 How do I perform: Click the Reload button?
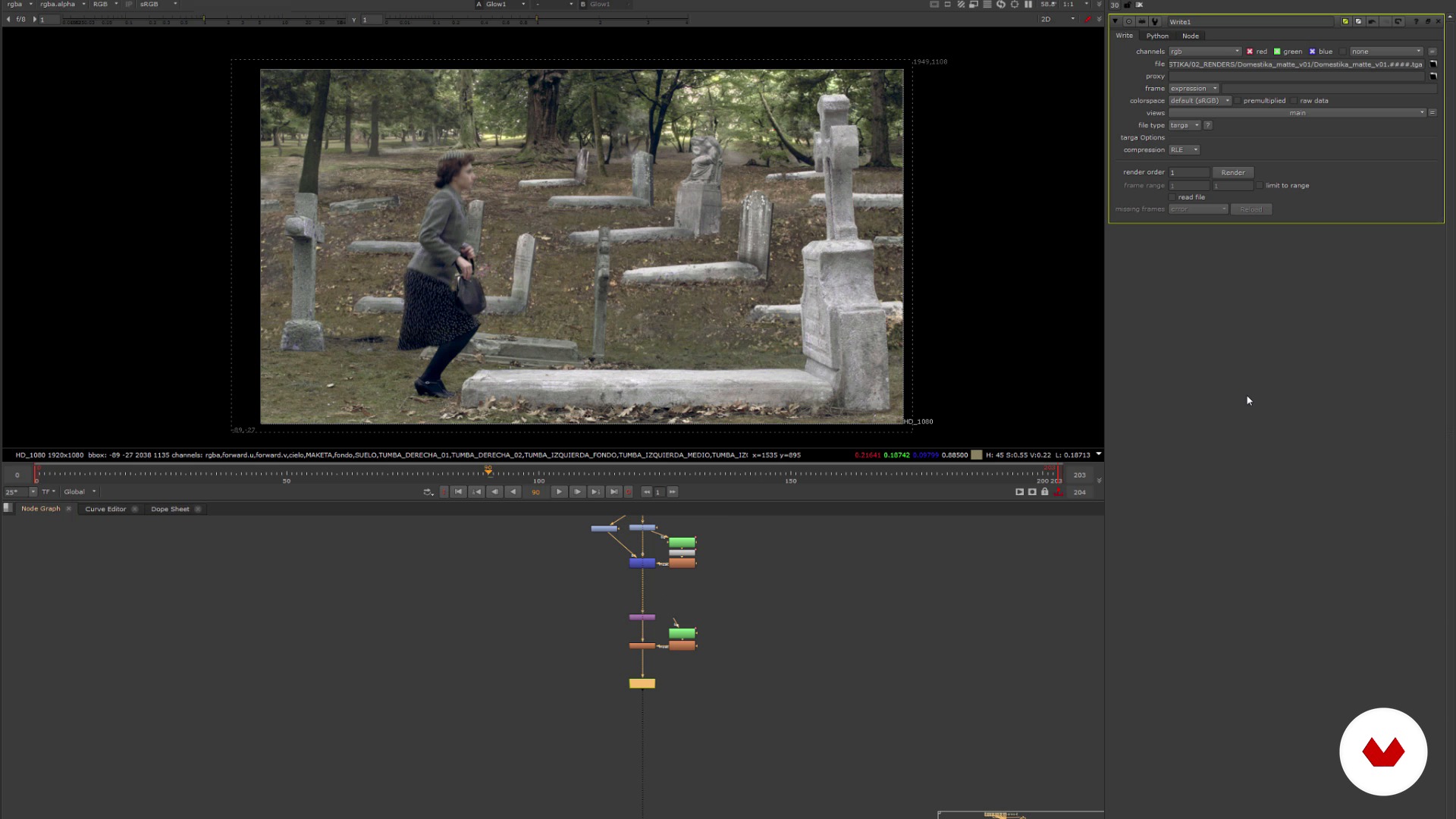1251,209
